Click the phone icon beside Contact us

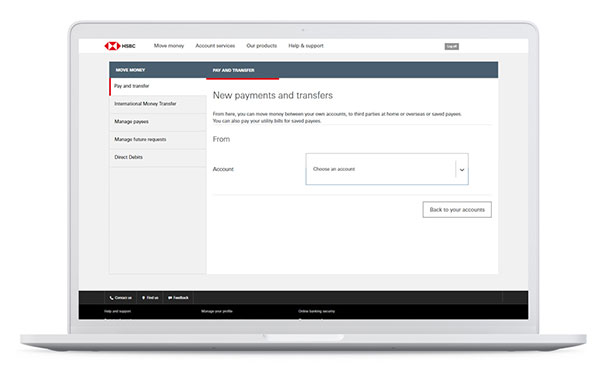tap(111, 298)
